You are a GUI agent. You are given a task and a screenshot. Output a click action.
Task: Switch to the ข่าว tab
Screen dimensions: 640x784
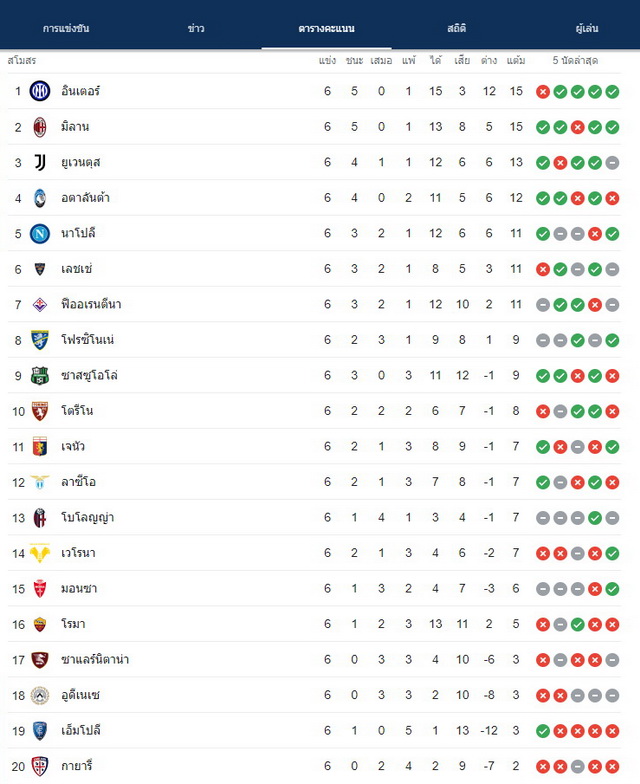coord(196,28)
